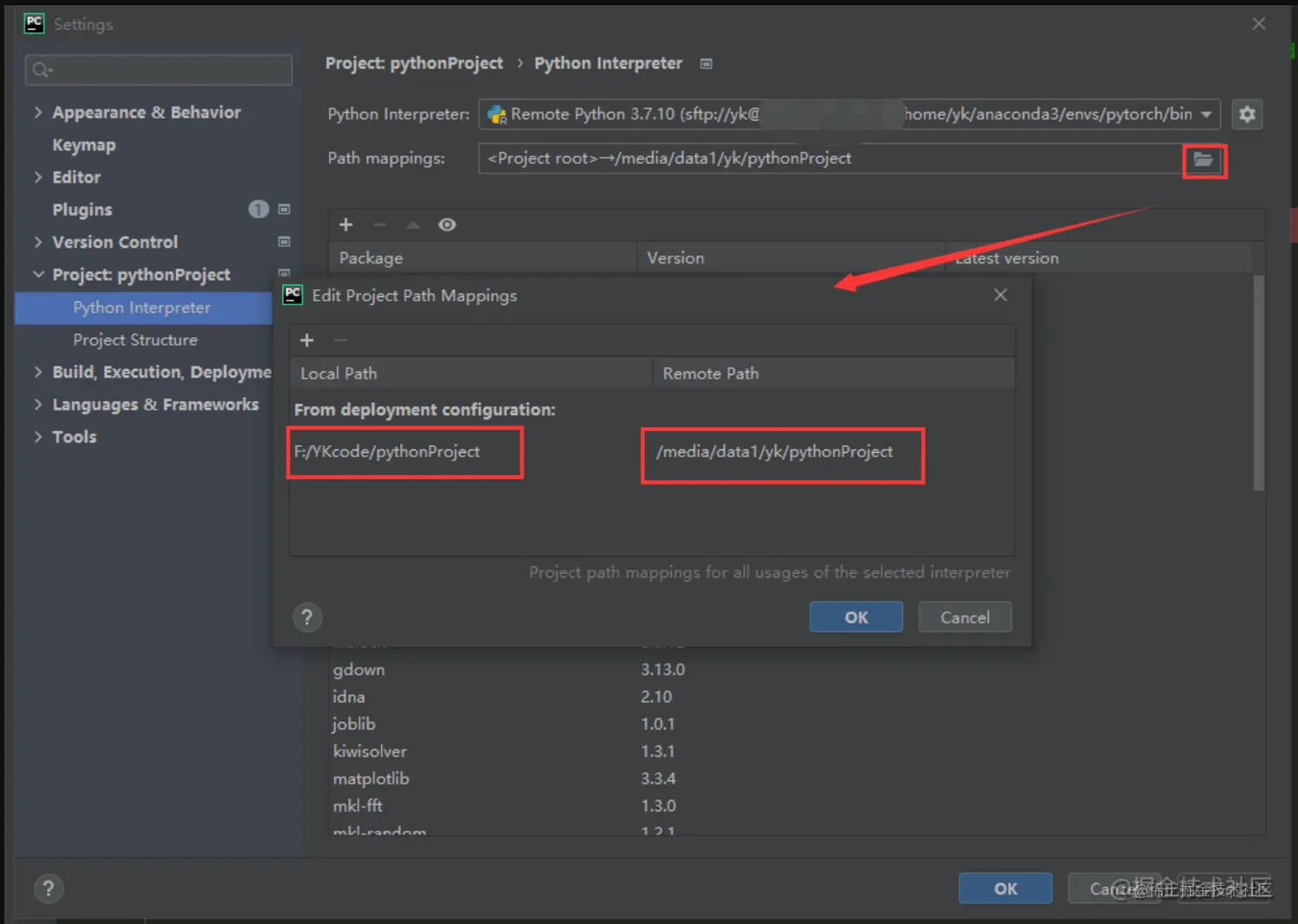This screenshot has height=924, width=1298.
Task: Toggle show early releases eye icon
Action: click(x=447, y=224)
